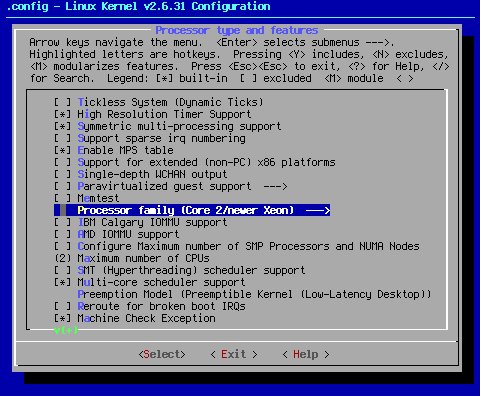Enable Single-depth WCHAN output
Viewport: 480px width, 396px height.
click(x=63, y=174)
